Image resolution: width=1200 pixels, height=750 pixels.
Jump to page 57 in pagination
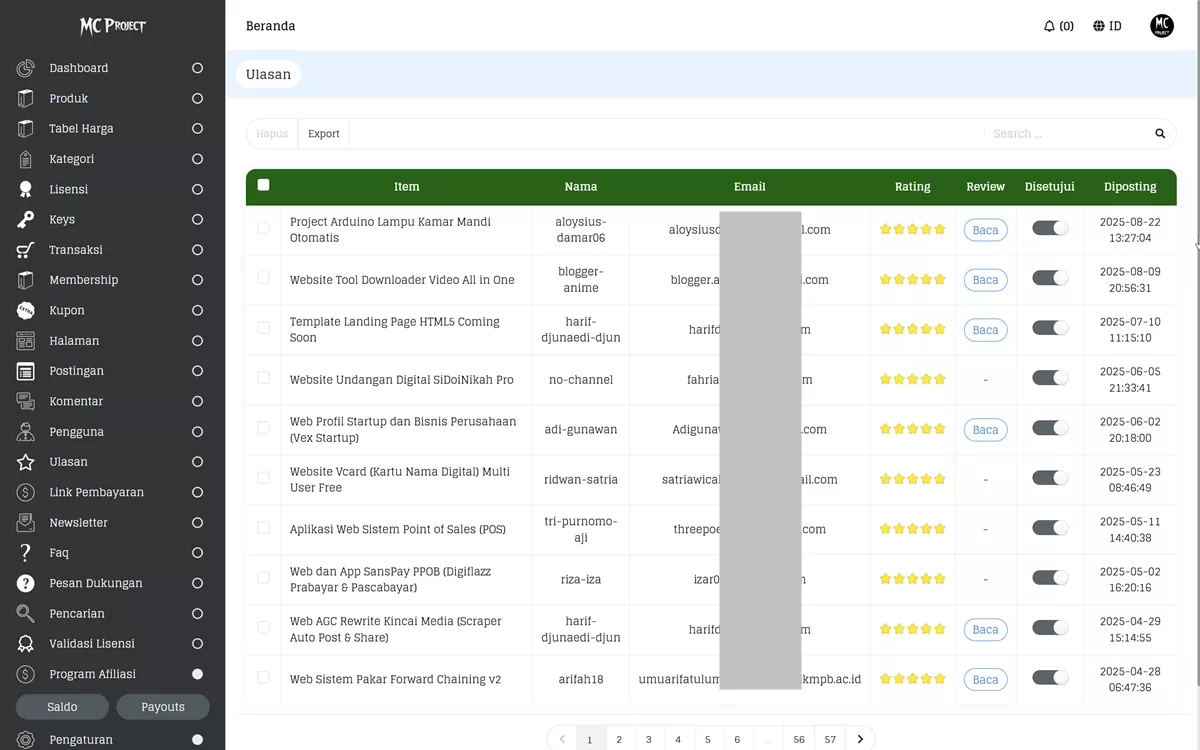pos(829,738)
